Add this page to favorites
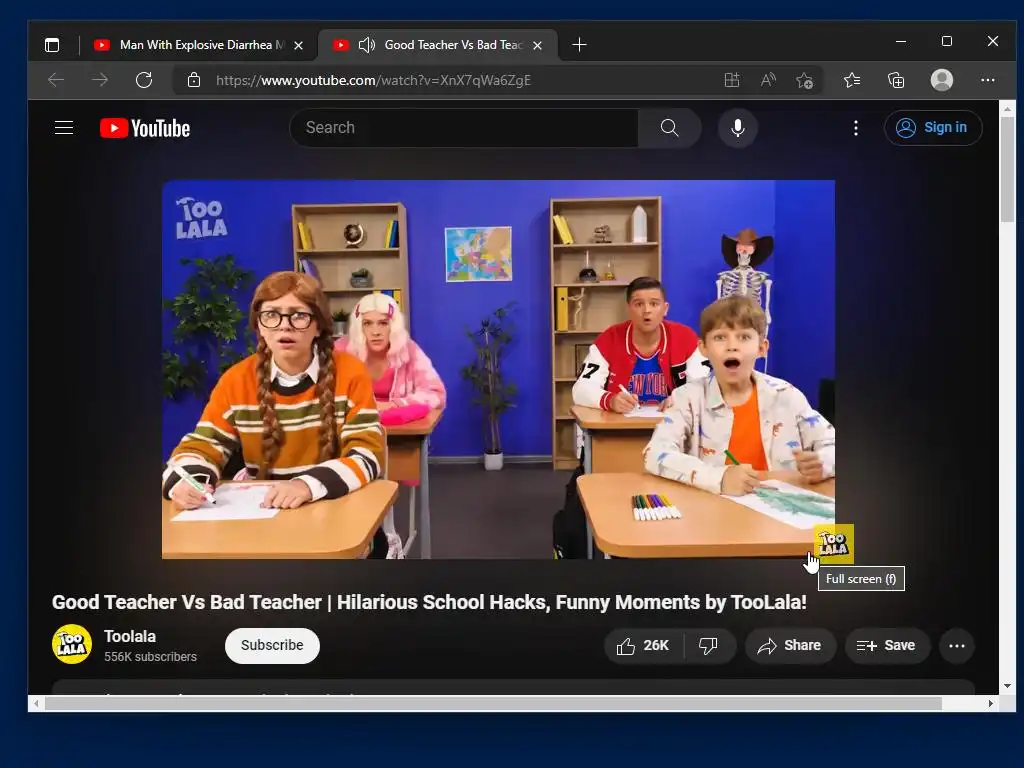1024x768 pixels. click(805, 80)
